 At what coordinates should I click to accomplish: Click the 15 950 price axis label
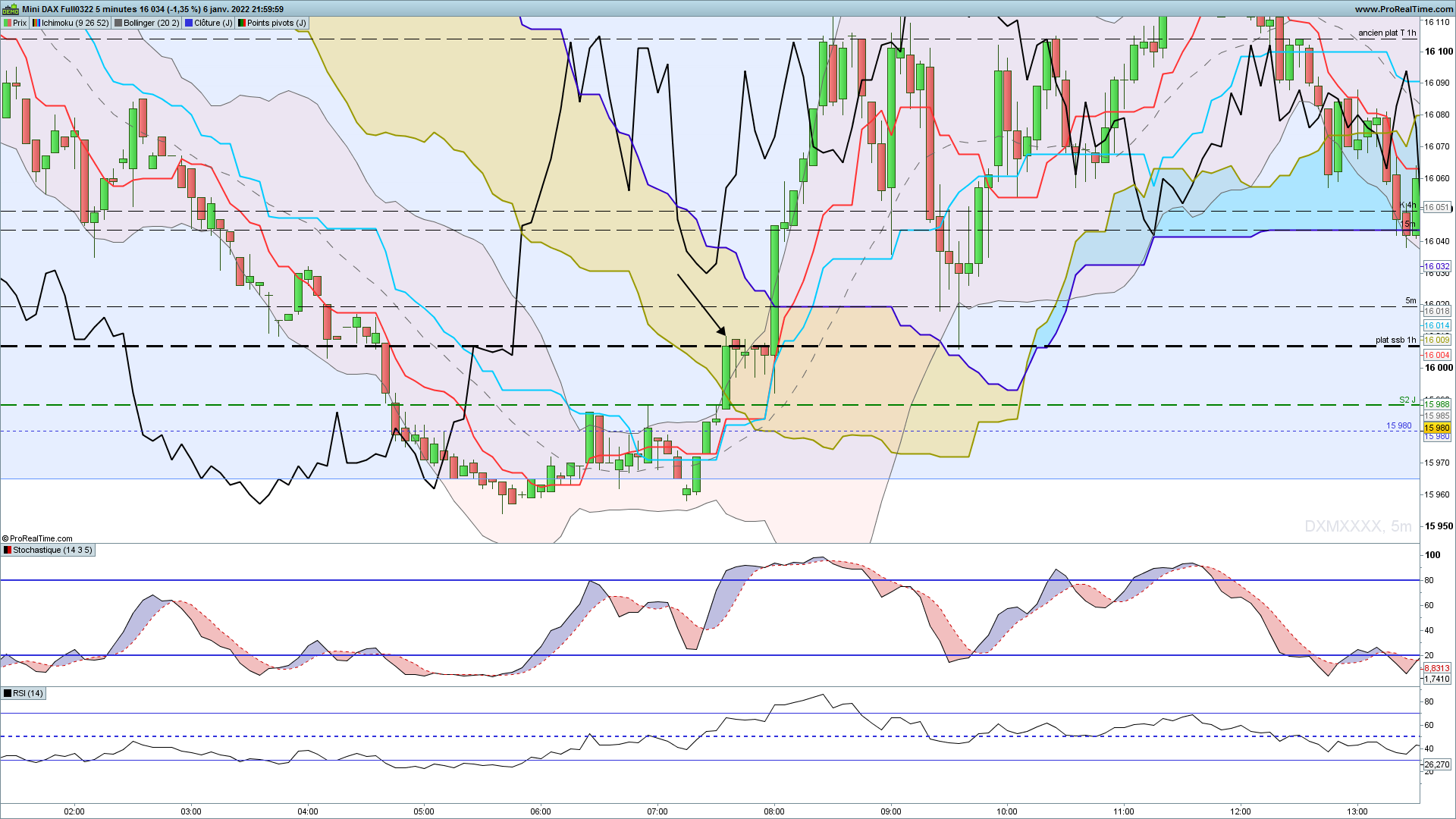pos(1439,526)
